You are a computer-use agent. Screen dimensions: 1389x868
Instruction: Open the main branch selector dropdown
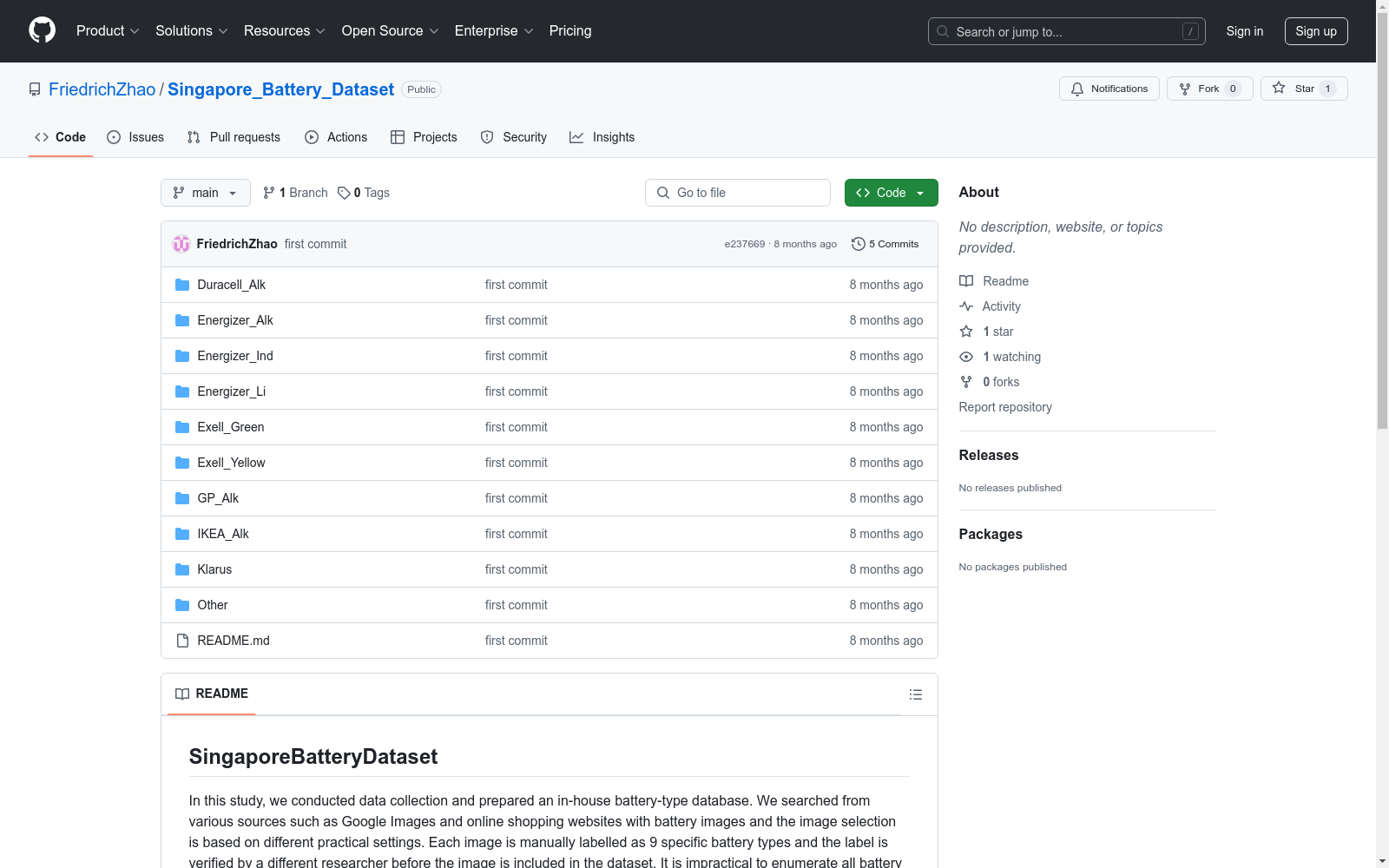[206, 193]
